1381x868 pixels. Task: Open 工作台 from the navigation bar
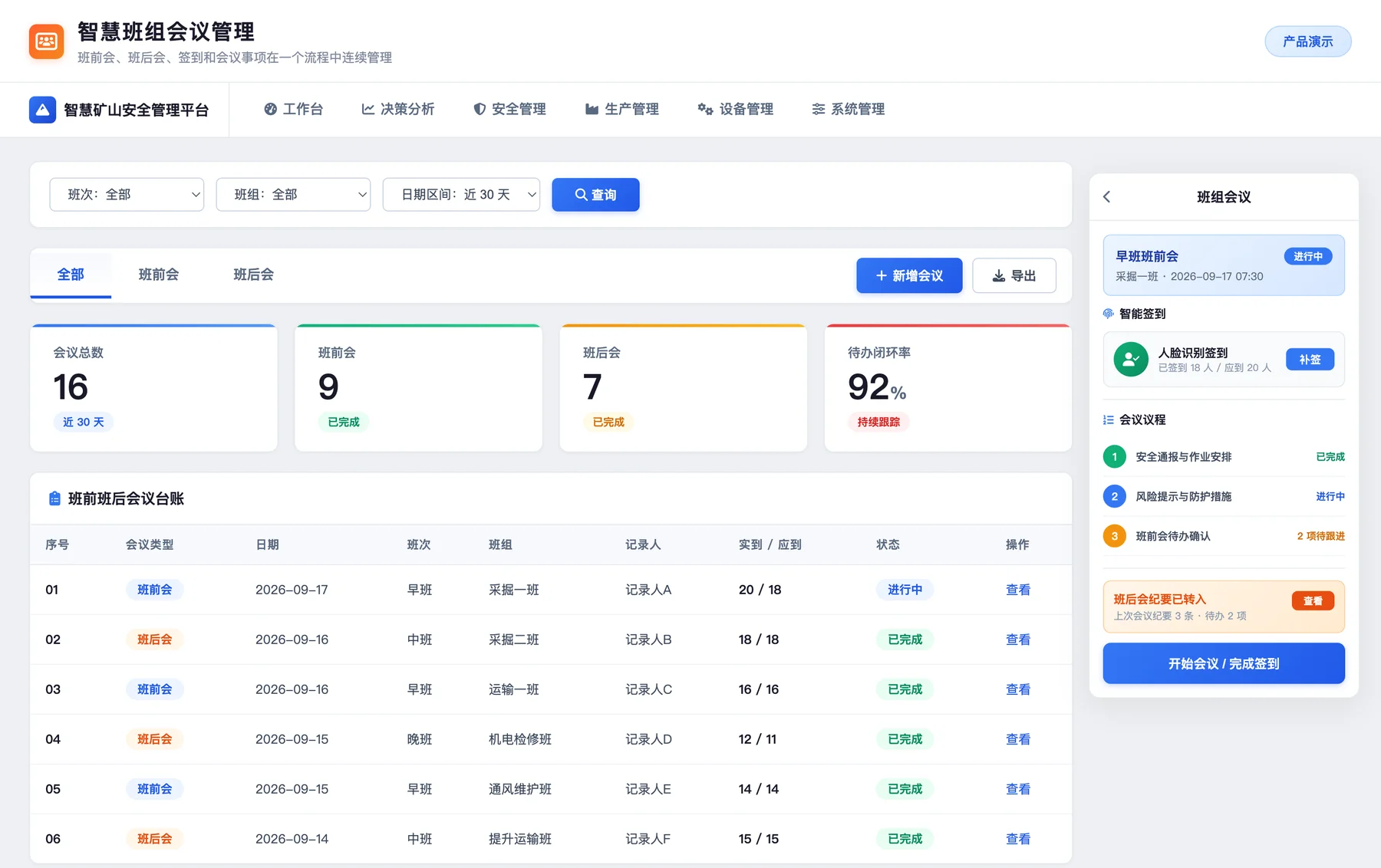(293, 109)
